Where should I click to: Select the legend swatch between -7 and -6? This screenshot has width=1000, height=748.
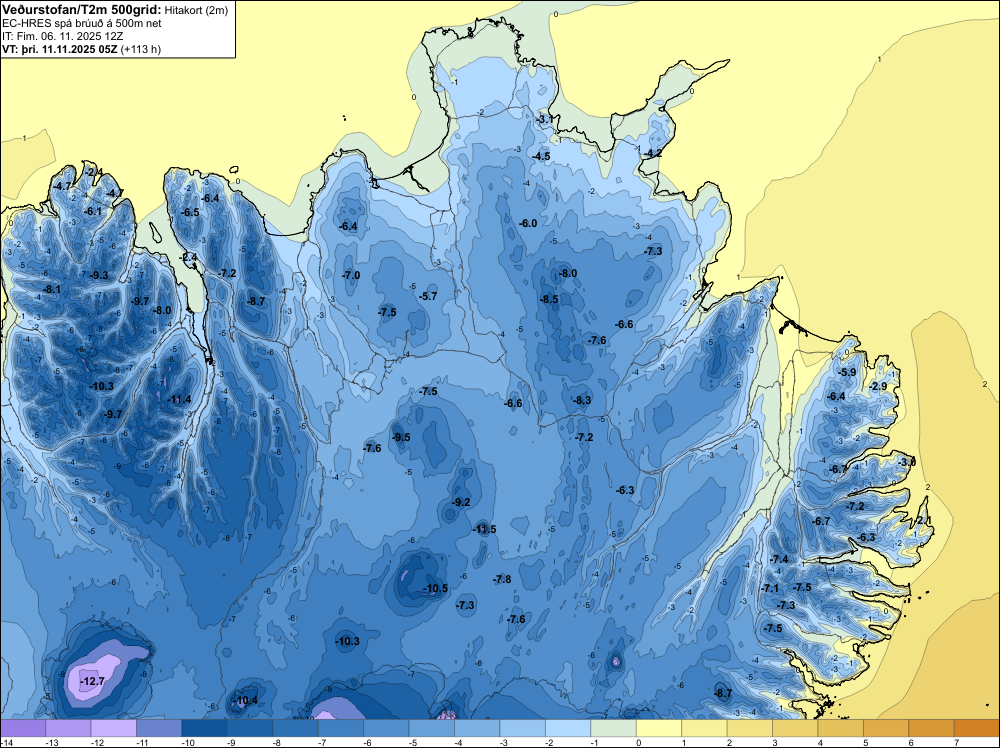click(341, 728)
